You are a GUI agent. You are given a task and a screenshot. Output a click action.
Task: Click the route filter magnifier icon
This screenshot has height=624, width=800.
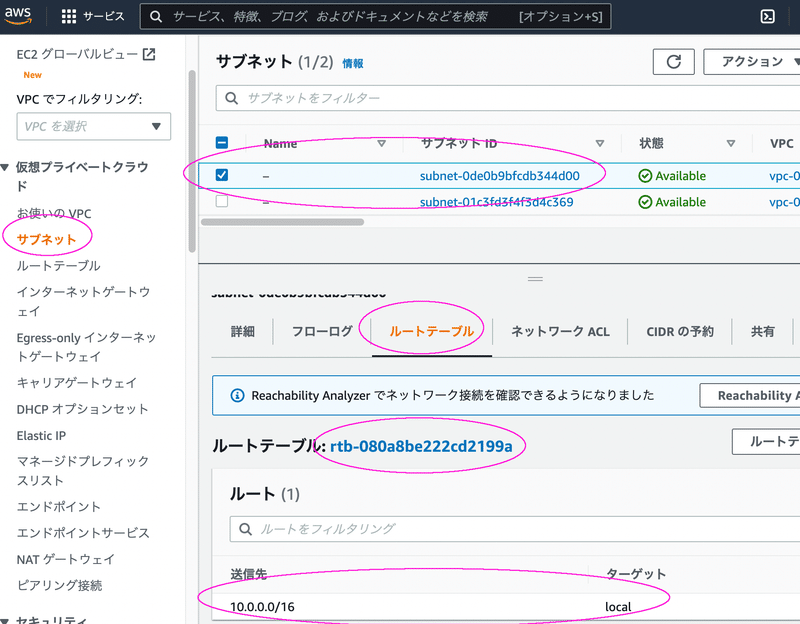click(245, 529)
